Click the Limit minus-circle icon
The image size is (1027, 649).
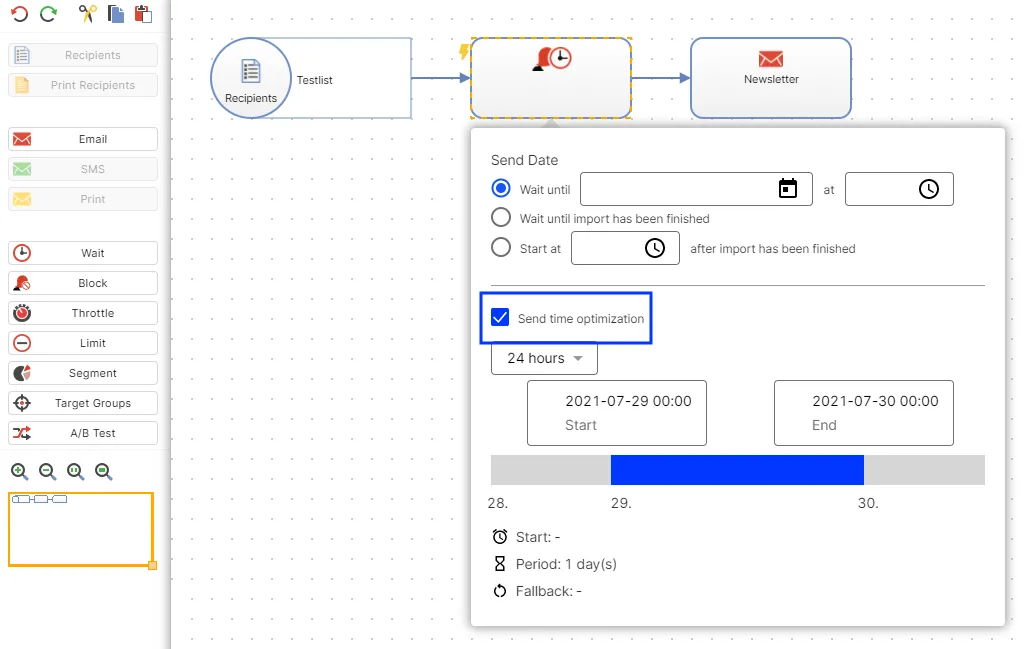(22, 343)
